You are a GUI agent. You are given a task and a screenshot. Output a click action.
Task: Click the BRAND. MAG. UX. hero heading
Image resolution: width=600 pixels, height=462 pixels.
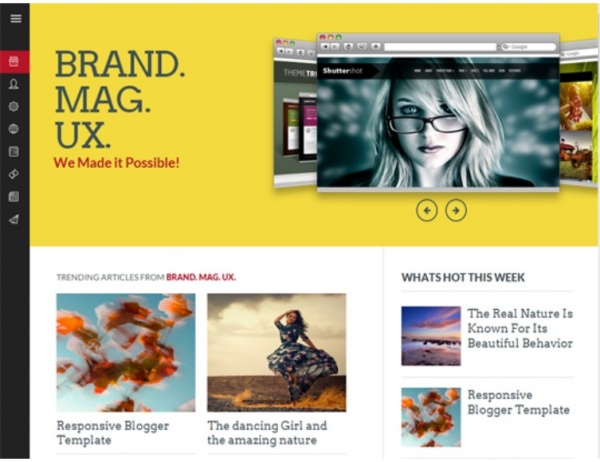coord(120,100)
